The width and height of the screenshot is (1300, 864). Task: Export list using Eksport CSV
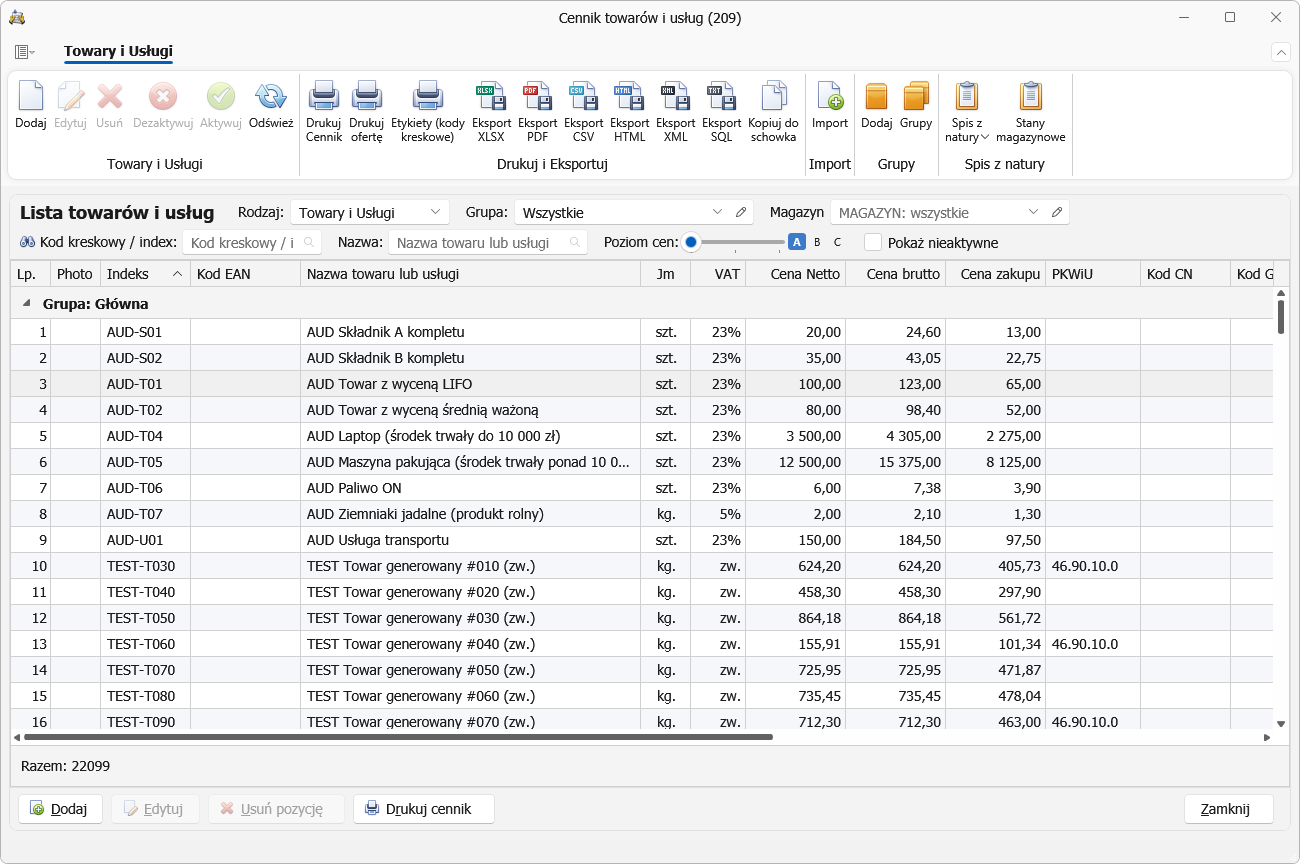[584, 97]
